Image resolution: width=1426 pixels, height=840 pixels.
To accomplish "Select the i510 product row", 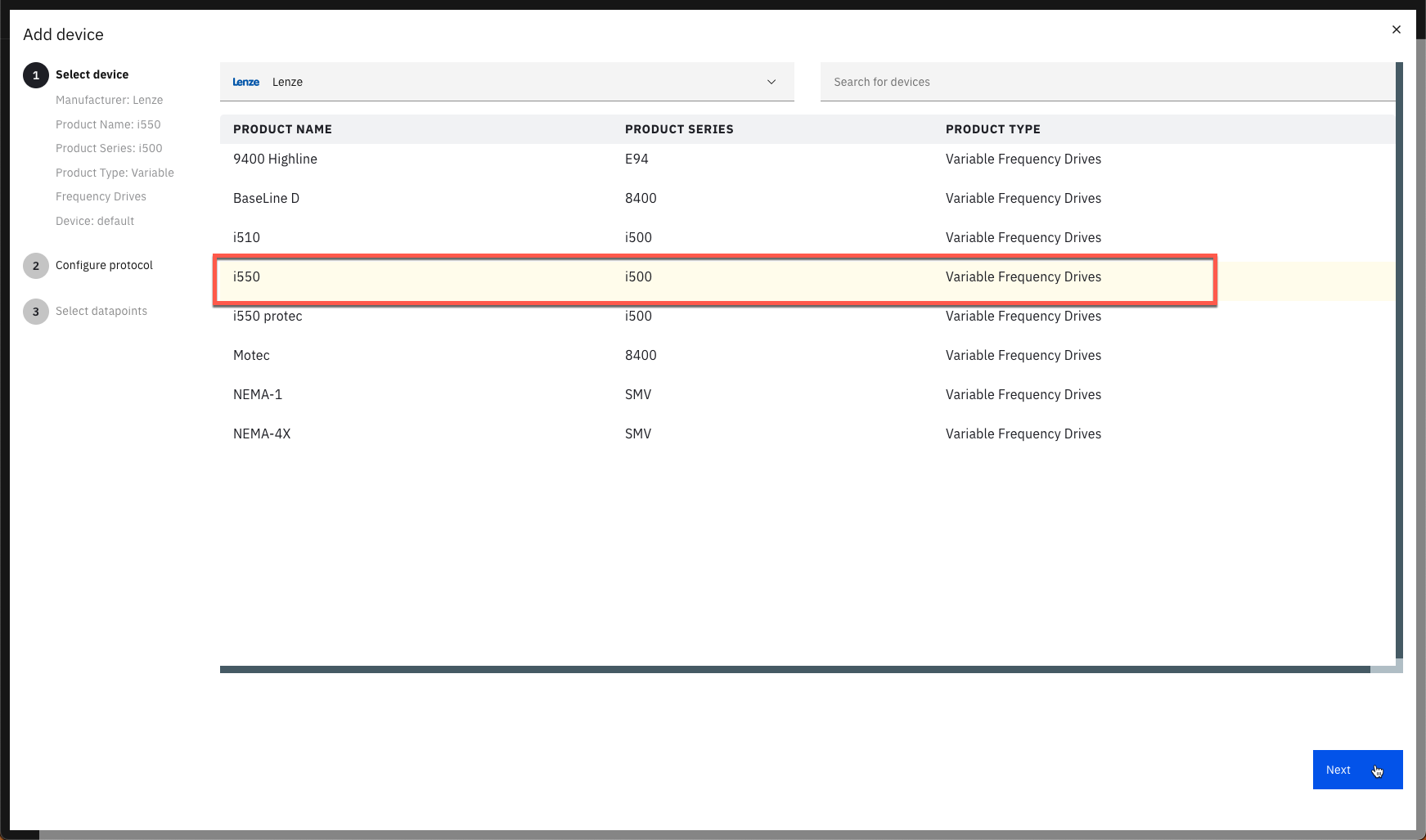I will pos(807,237).
